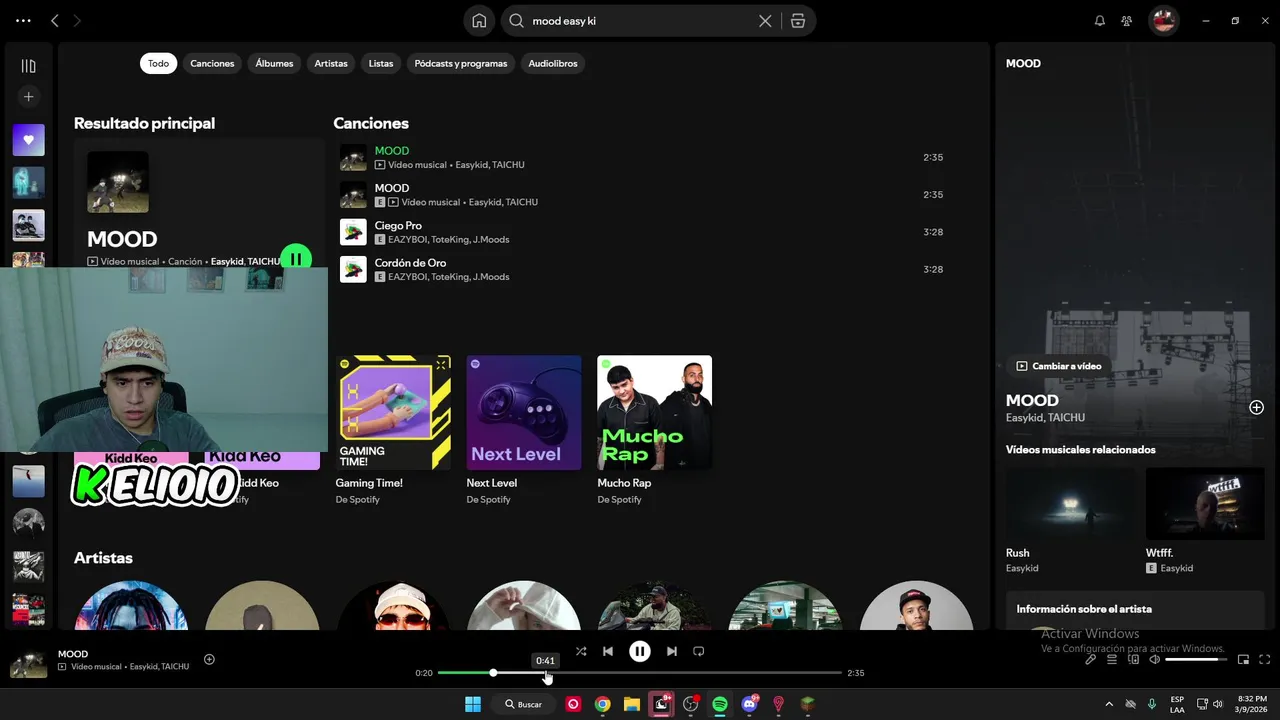Open File Explorer from taskbar
This screenshot has width=1280, height=720.
pos(632,704)
